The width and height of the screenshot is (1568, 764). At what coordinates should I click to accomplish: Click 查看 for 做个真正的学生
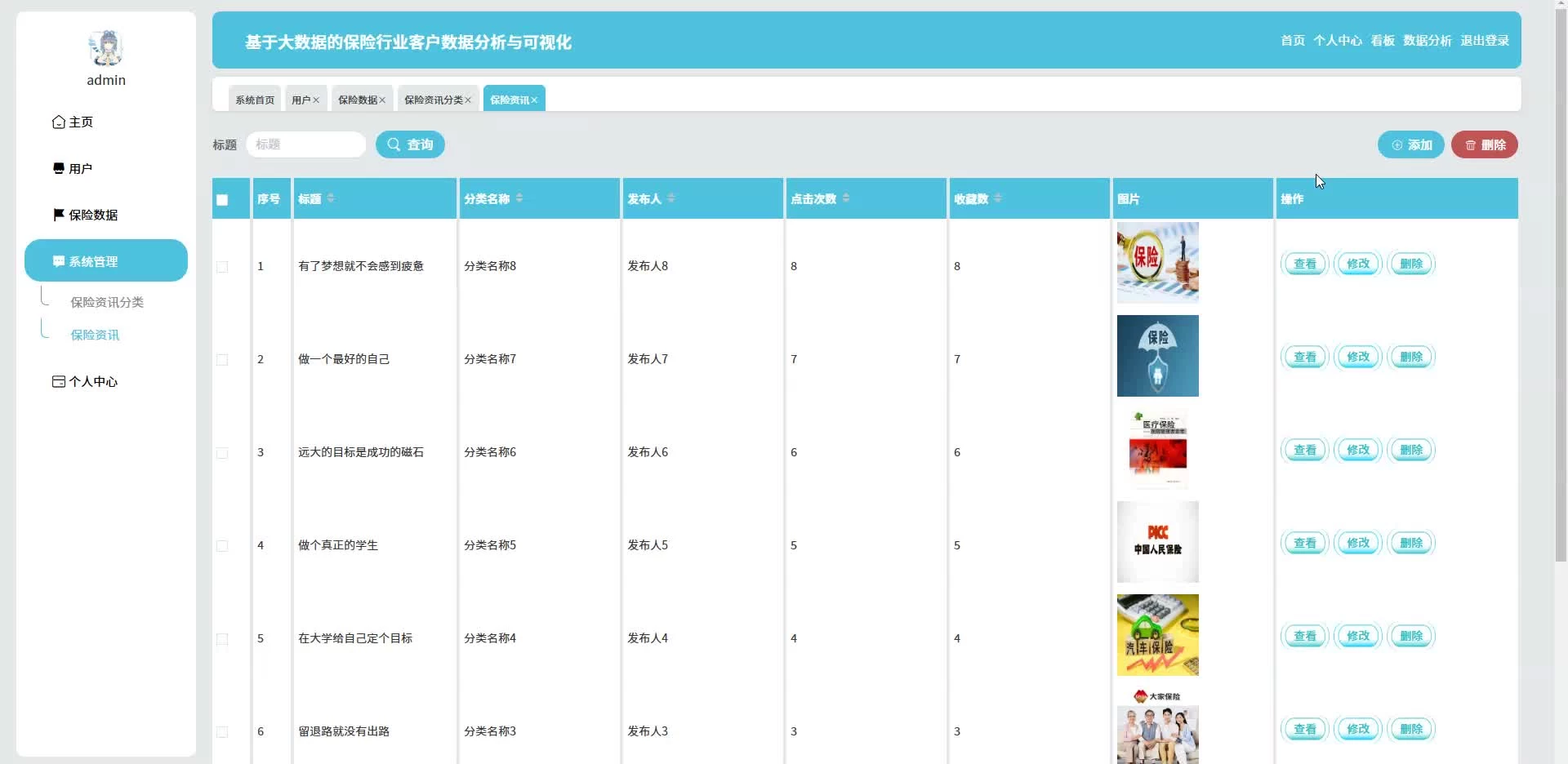click(1305, 543)
